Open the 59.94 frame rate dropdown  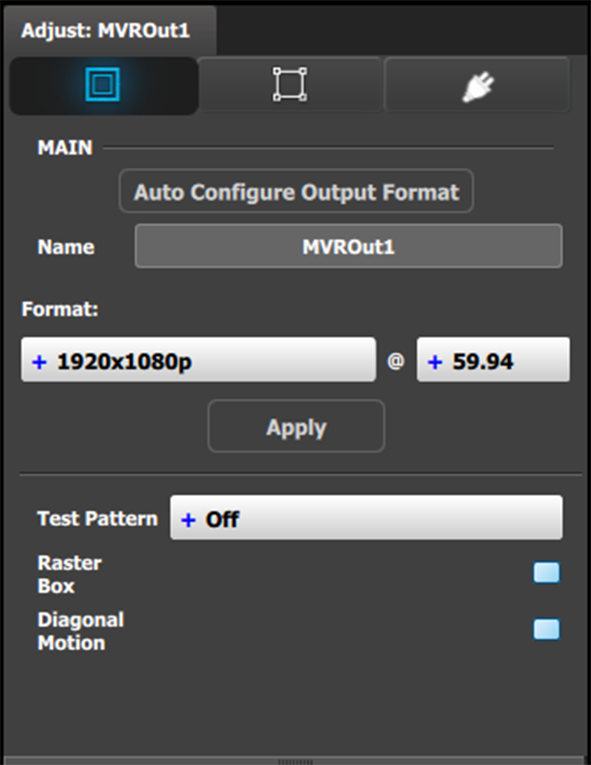[x=493, y=360]
